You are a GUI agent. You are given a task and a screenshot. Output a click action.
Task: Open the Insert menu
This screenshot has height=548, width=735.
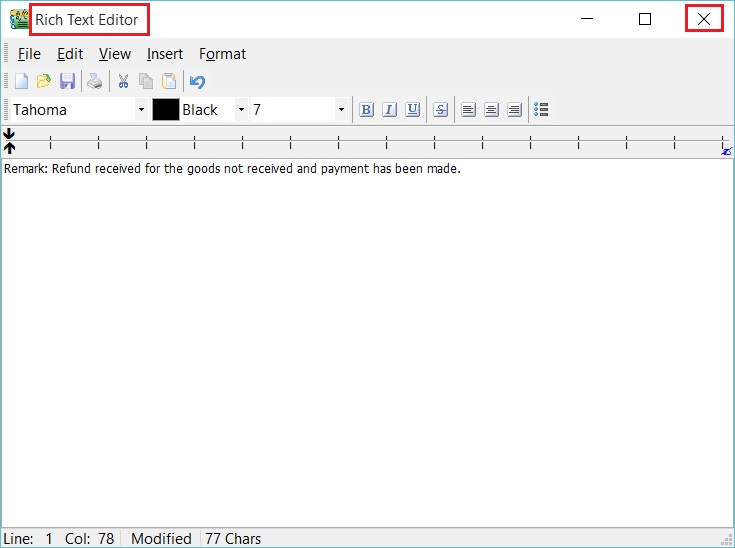coord(165,54)
